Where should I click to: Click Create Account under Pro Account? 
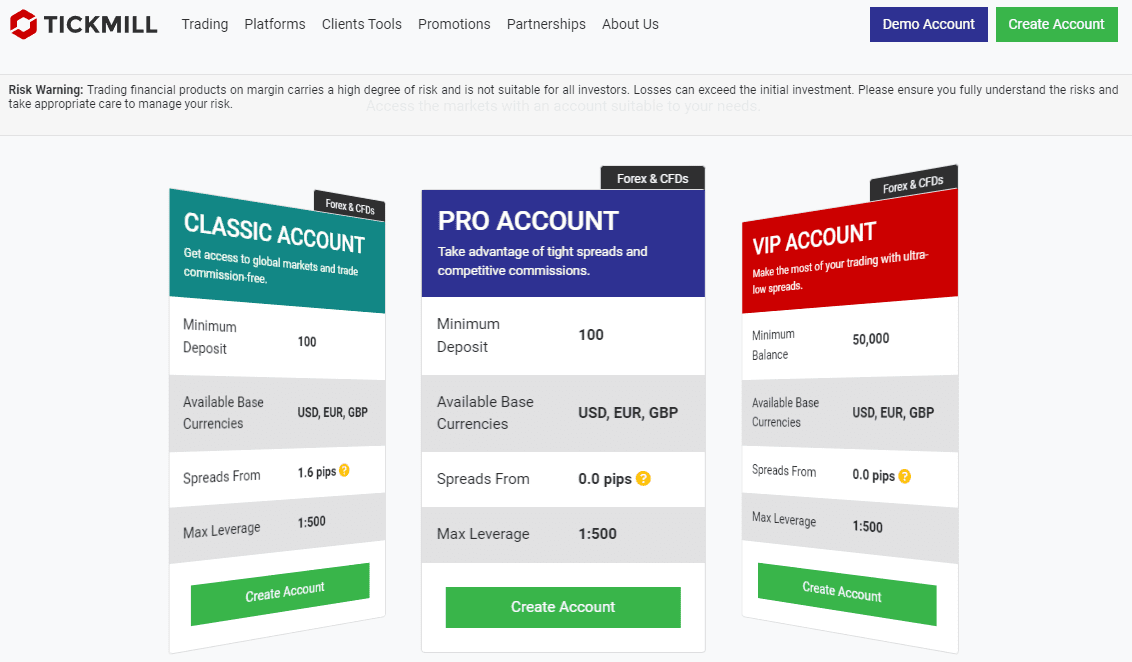click(562, 607)
